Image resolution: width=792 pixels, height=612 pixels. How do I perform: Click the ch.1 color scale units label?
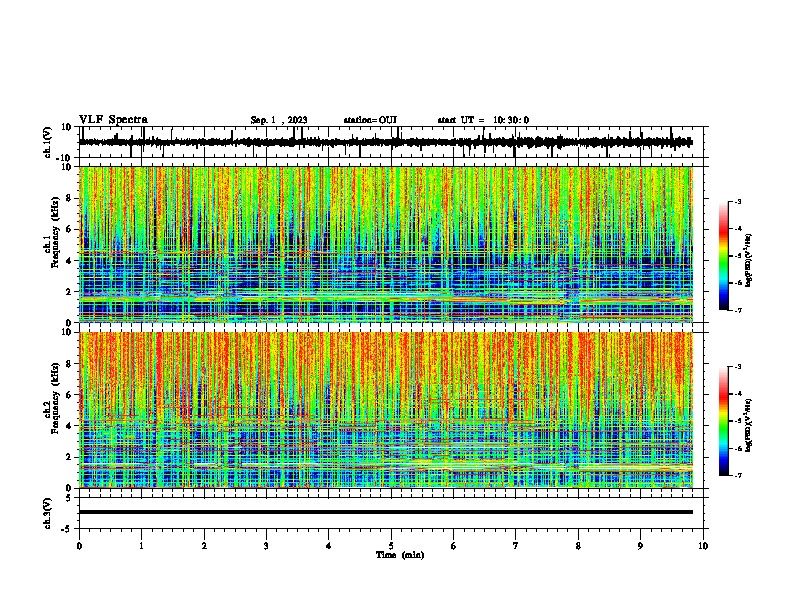[749, 260]
